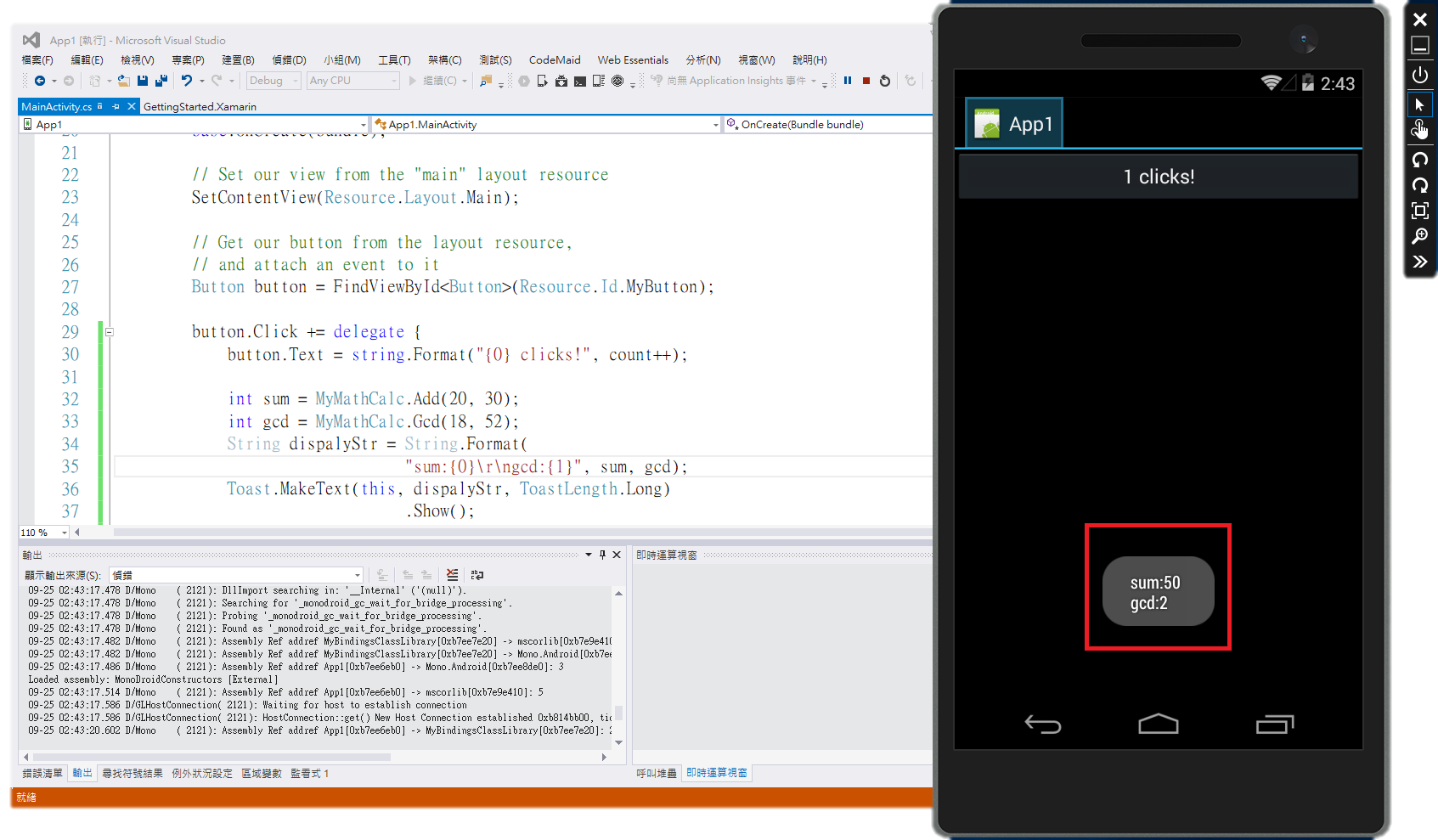
Task: Open the Tools menu 工具(T)
Action: pyautogui.click(x=394, y=60)
